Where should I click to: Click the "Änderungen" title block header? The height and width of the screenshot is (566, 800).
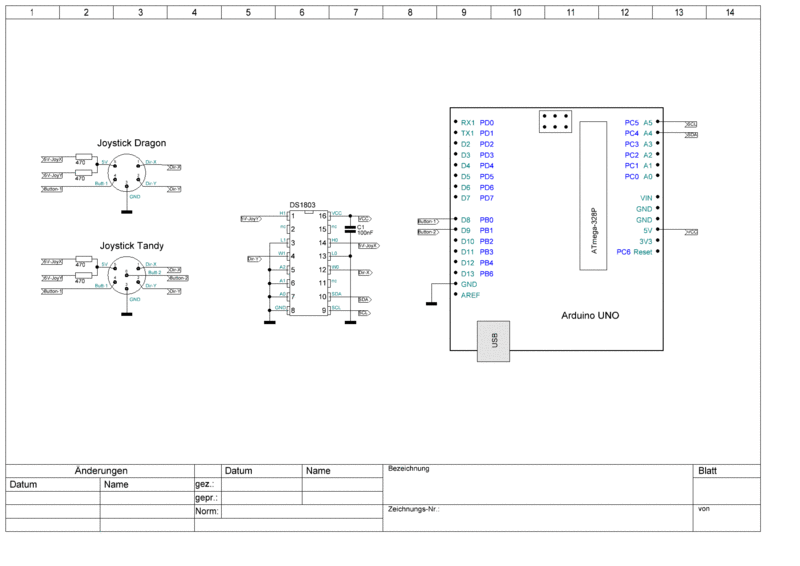click(101, 471)
